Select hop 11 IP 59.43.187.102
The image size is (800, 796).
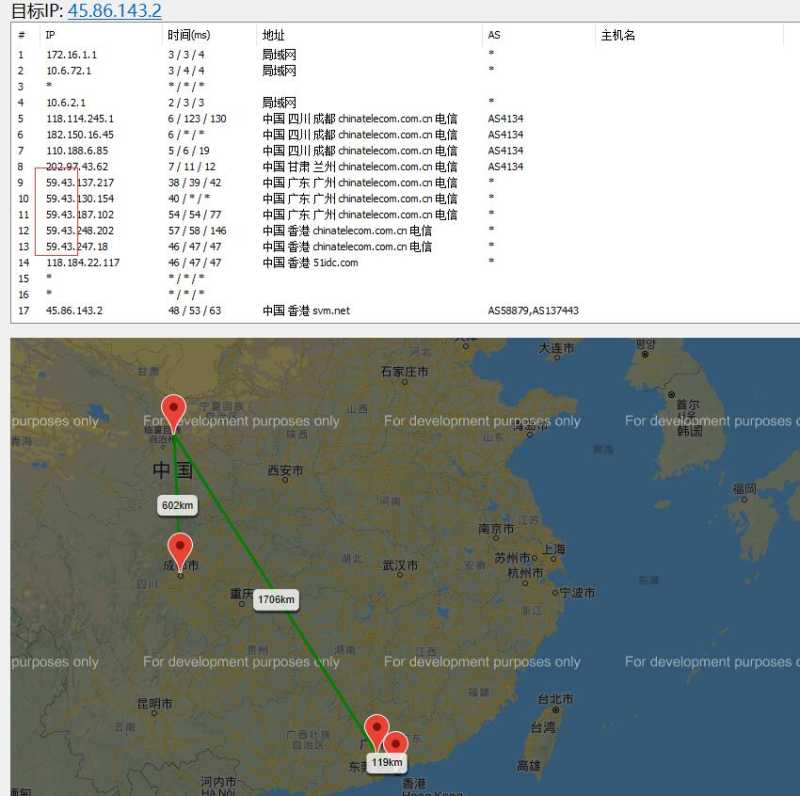click(80, 214)
